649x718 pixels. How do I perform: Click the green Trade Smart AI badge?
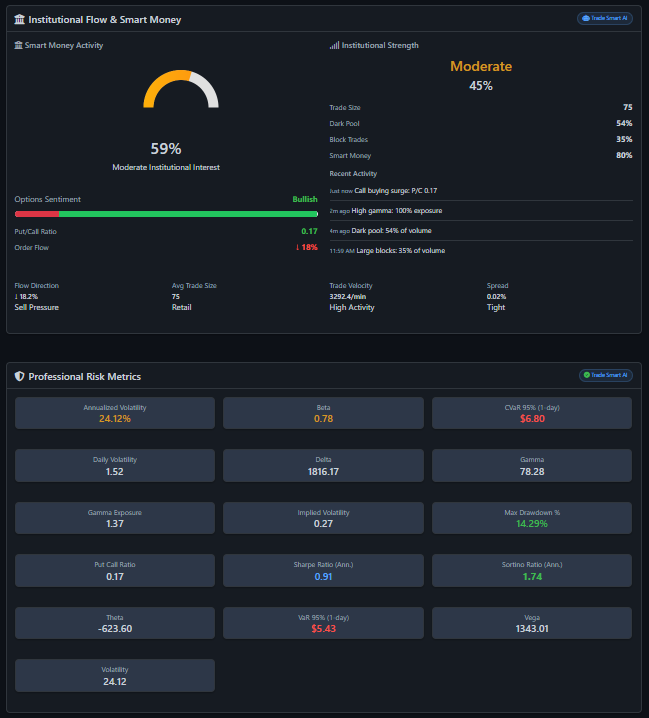[x=604, y=375]
